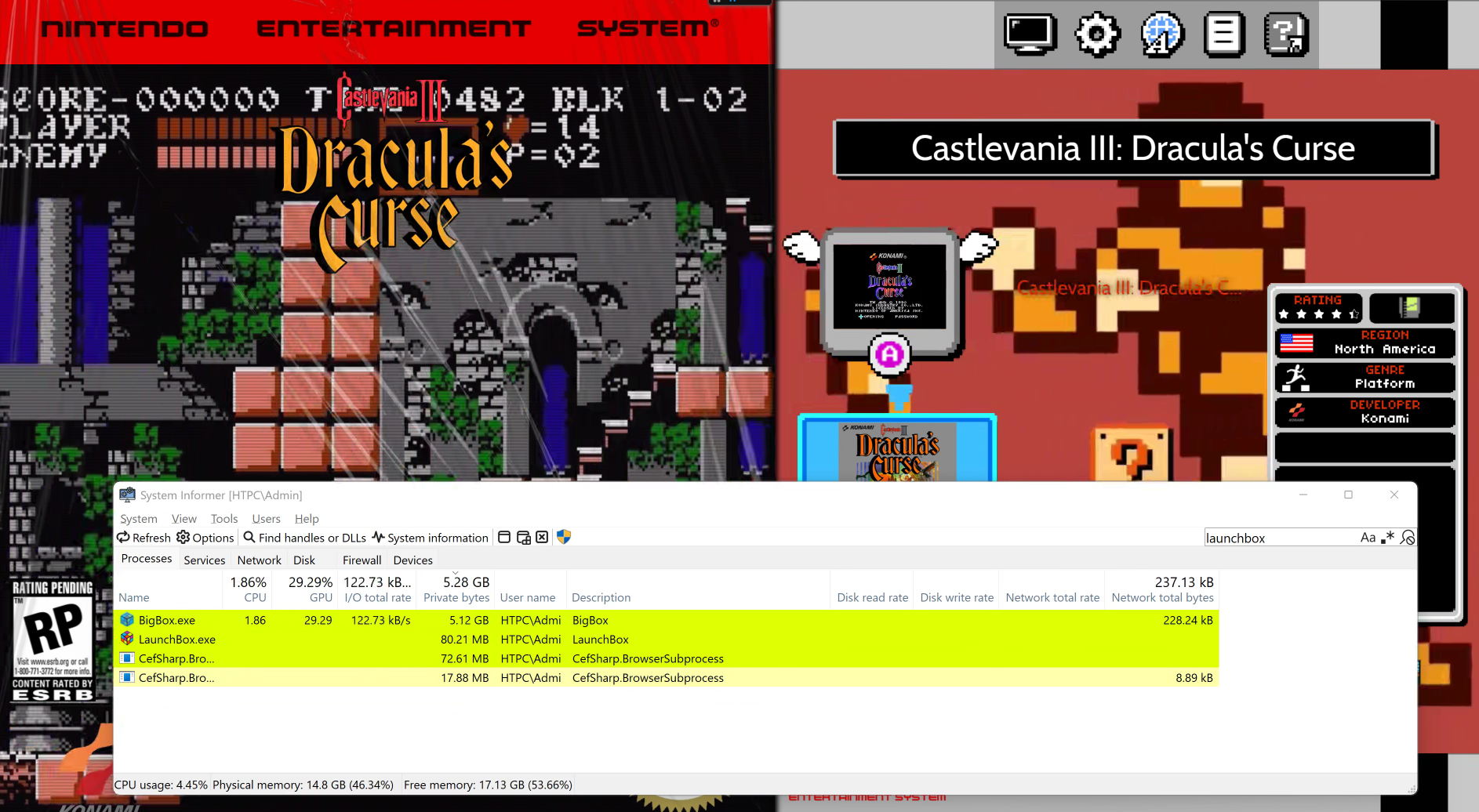Select the LaunchBox.exe process row
Screen dimensions: 1479x812
177,640
